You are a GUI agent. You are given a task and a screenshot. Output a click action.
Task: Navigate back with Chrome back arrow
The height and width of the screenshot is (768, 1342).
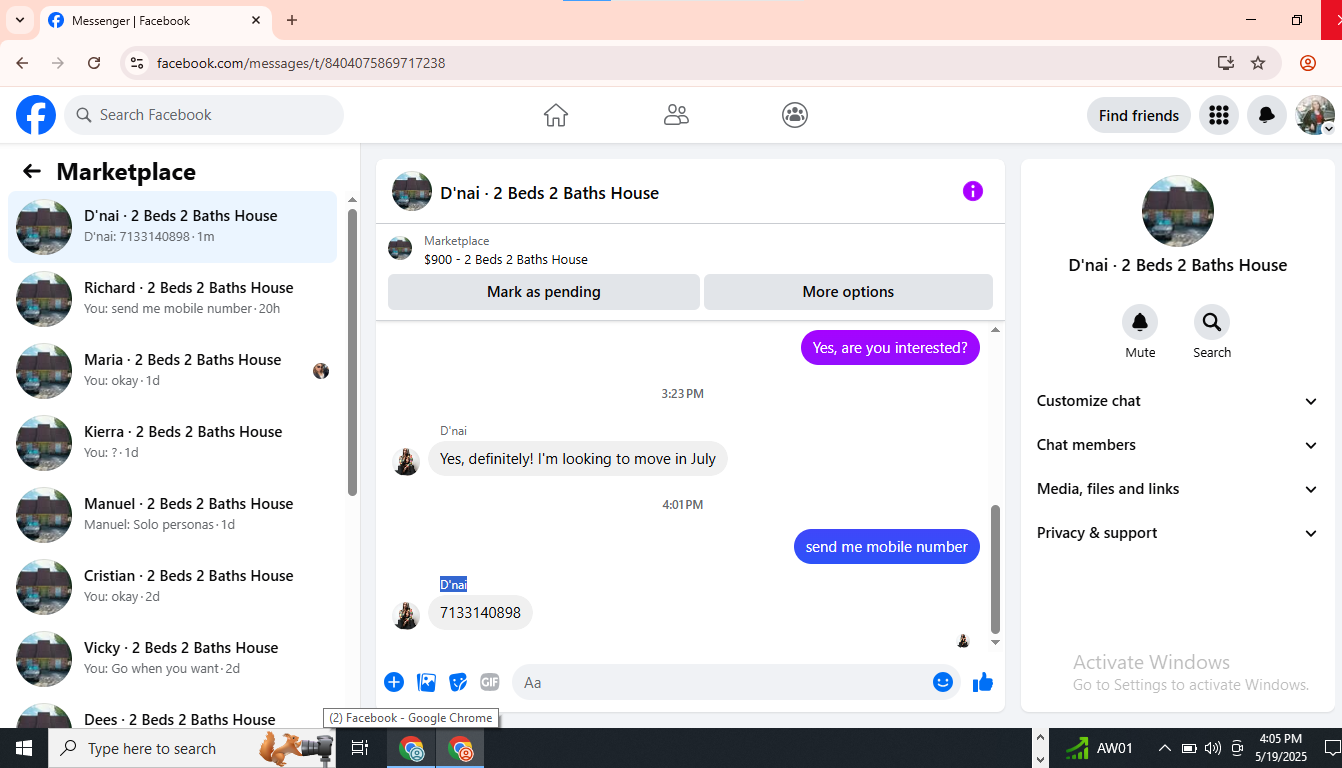tap(22, 63)
